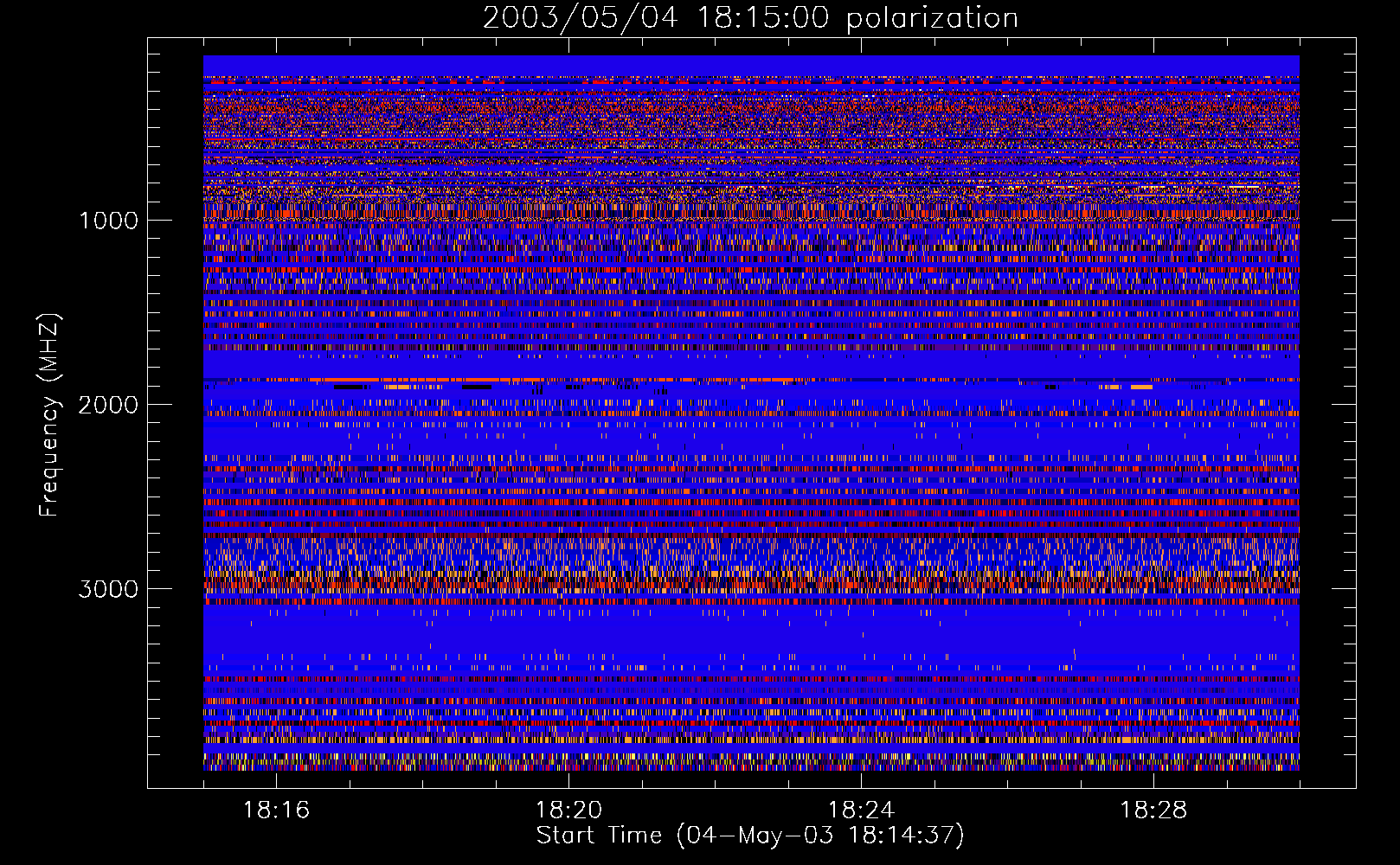The image size is (1400, 865).
Task: Select the 1000 frequency tick label
Action: pyautogui.click(x=108, y=221)
